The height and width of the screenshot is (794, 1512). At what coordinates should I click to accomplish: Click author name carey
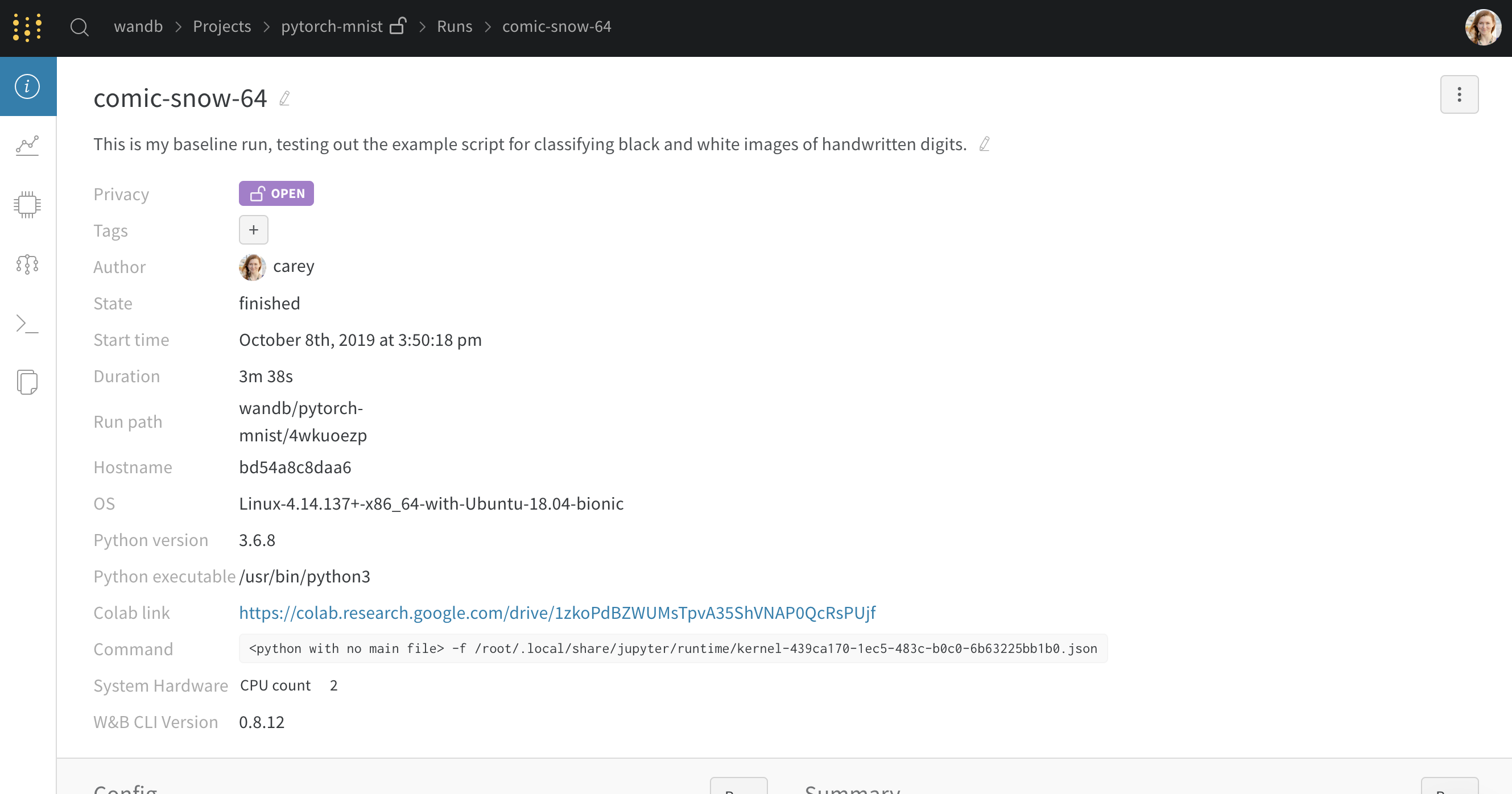294,266
